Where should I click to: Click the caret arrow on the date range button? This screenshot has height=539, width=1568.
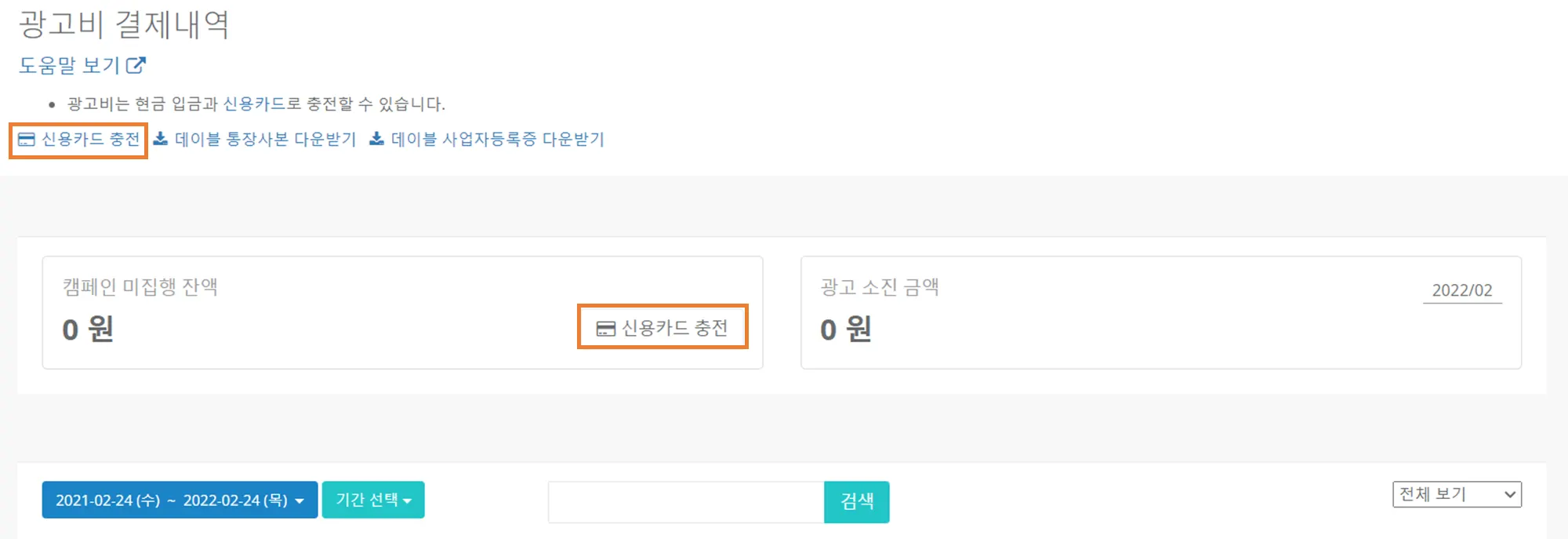(x=299, y=501)
